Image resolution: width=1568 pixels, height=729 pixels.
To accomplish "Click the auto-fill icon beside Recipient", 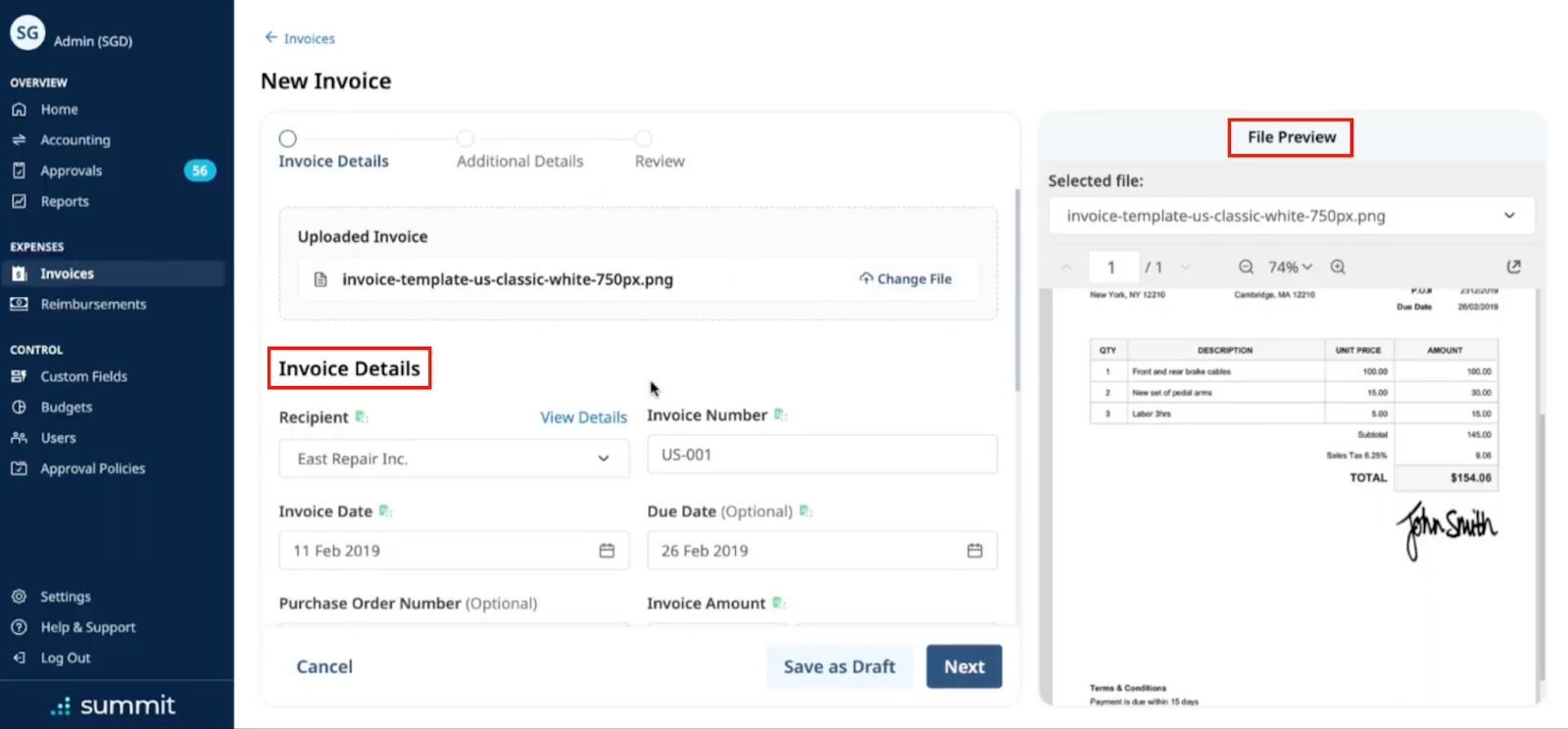I will 362,416.
